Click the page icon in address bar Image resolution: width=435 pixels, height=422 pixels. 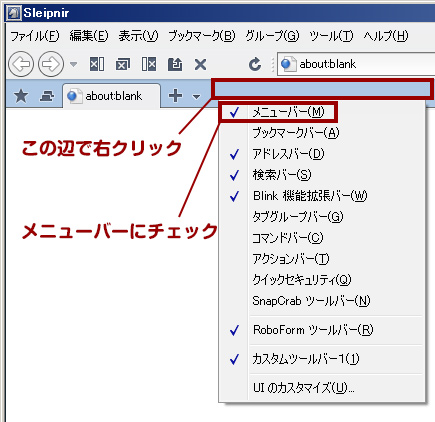(x=288, y=64)
